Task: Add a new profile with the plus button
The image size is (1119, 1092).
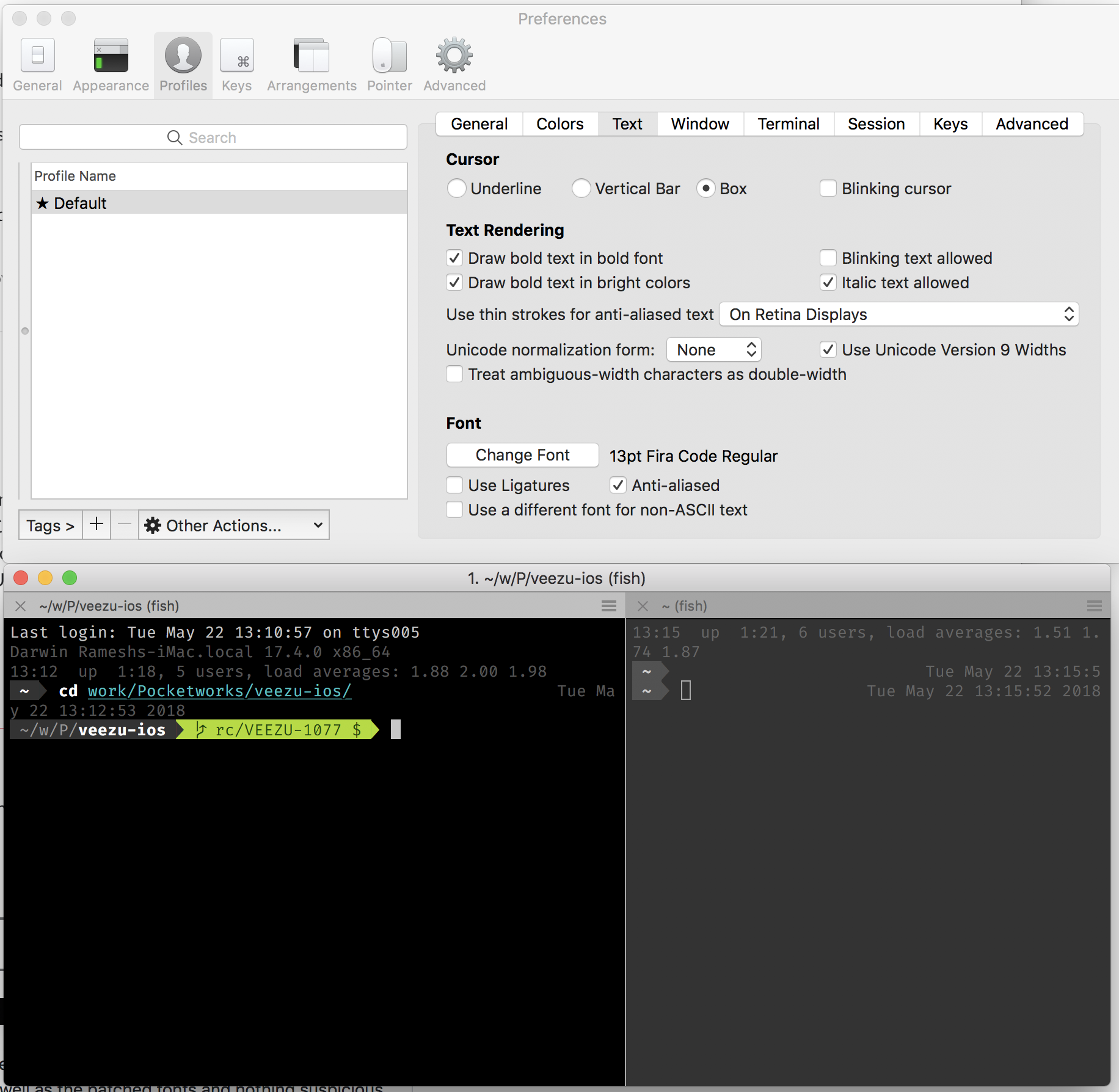Action: [x=96, y=525]
